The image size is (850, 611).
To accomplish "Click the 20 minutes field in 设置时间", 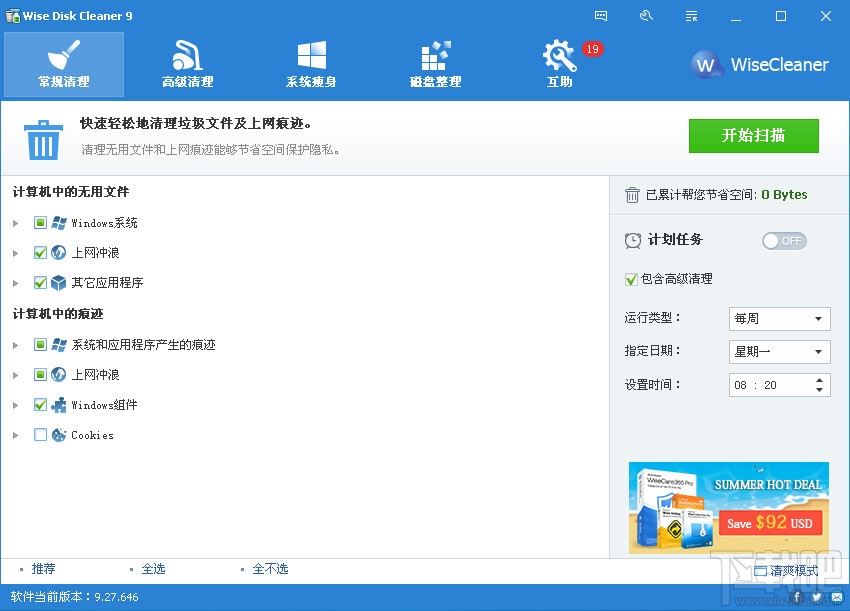I will pos(770,385).
